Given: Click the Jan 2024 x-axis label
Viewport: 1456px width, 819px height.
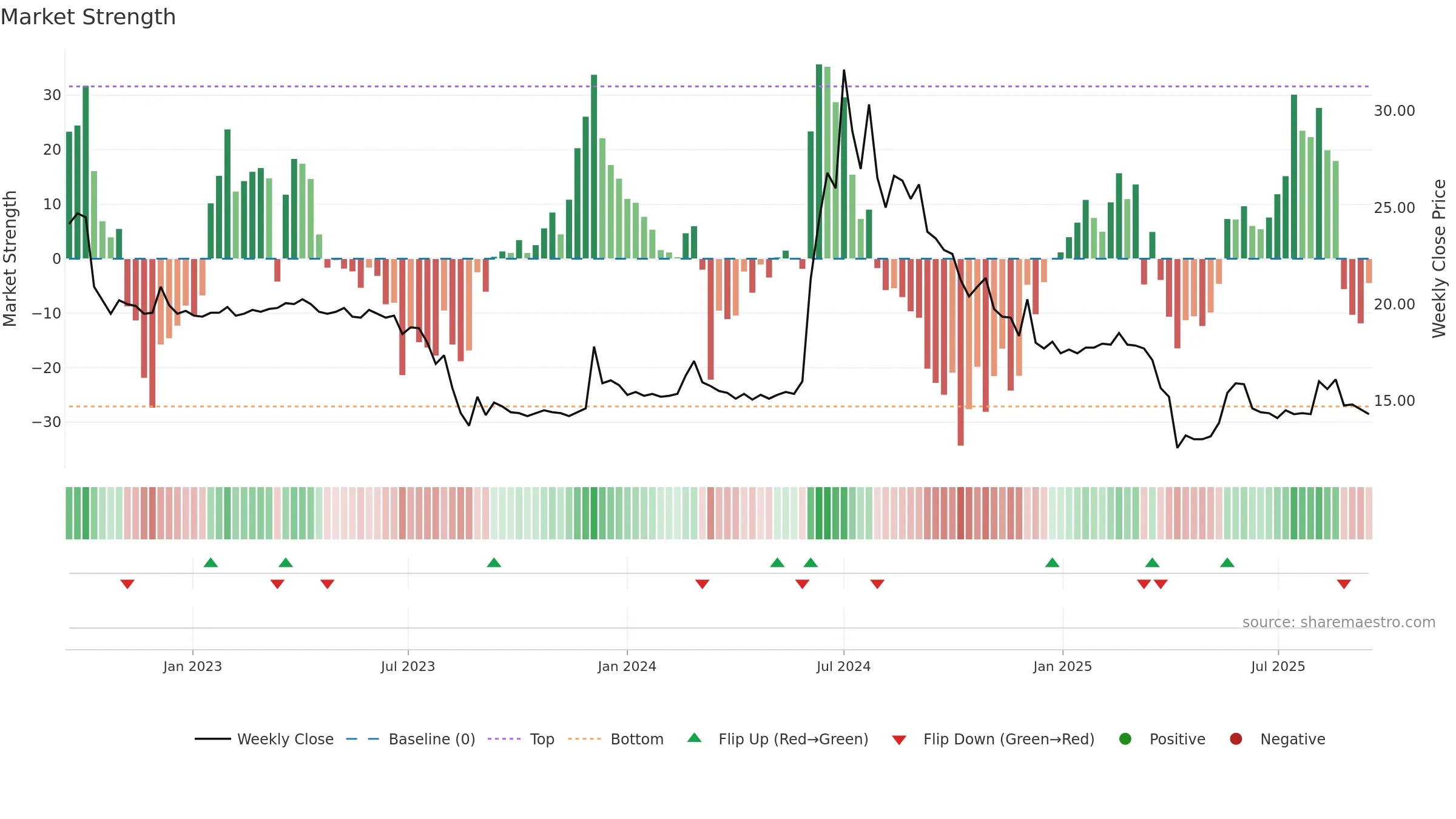Looking at the screenshot, I should pos(627,666).
